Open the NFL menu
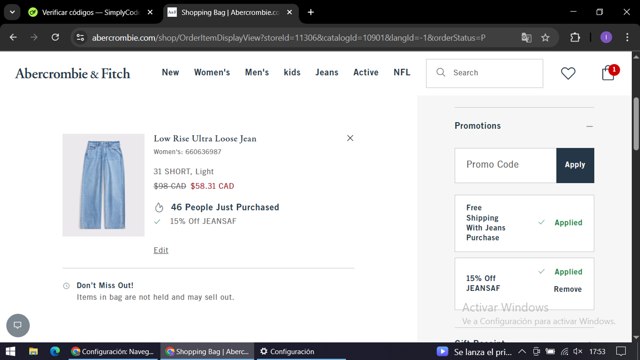The height and width of the screenshot is (360, 640). 402,72
